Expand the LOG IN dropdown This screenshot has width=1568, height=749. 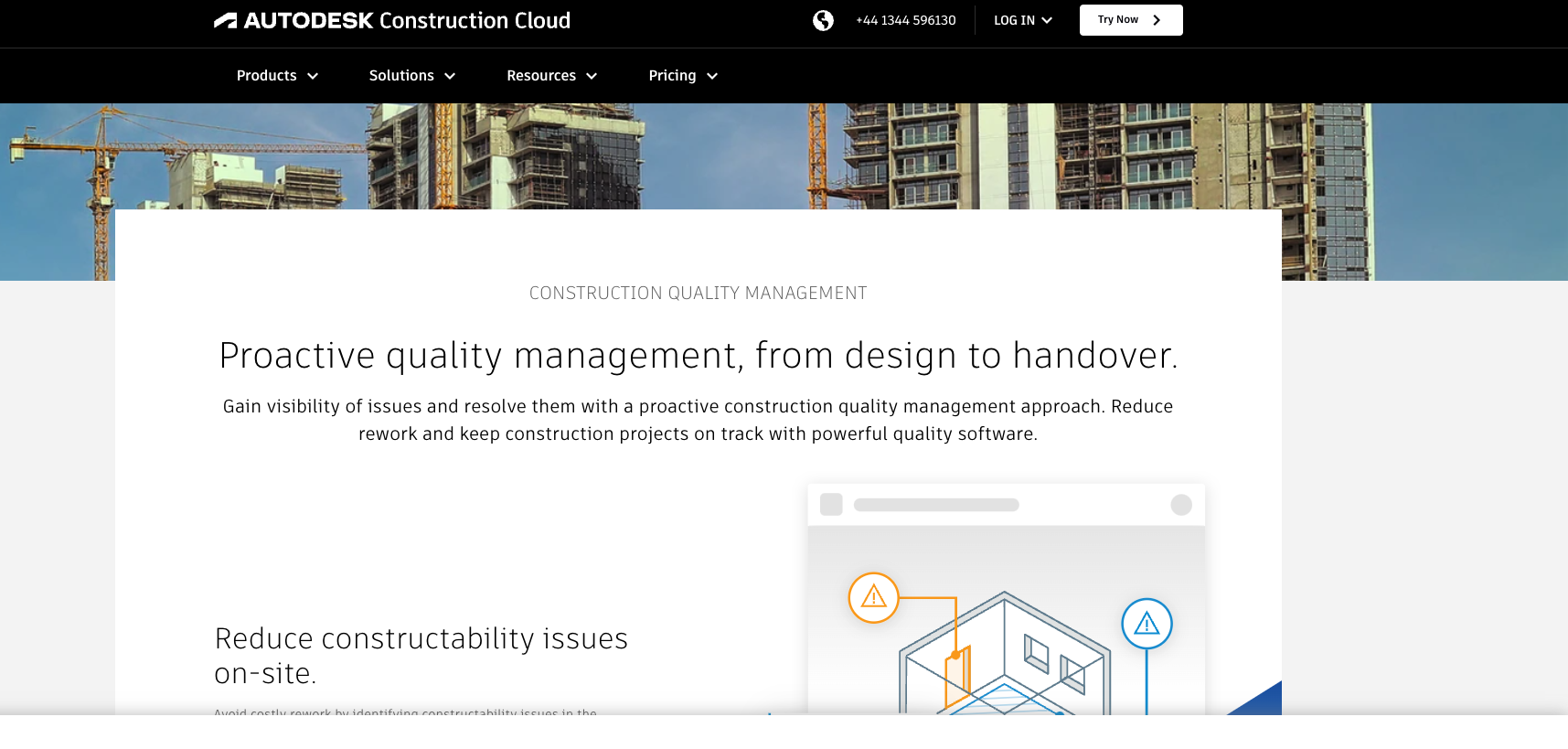tap(1022, 20)
